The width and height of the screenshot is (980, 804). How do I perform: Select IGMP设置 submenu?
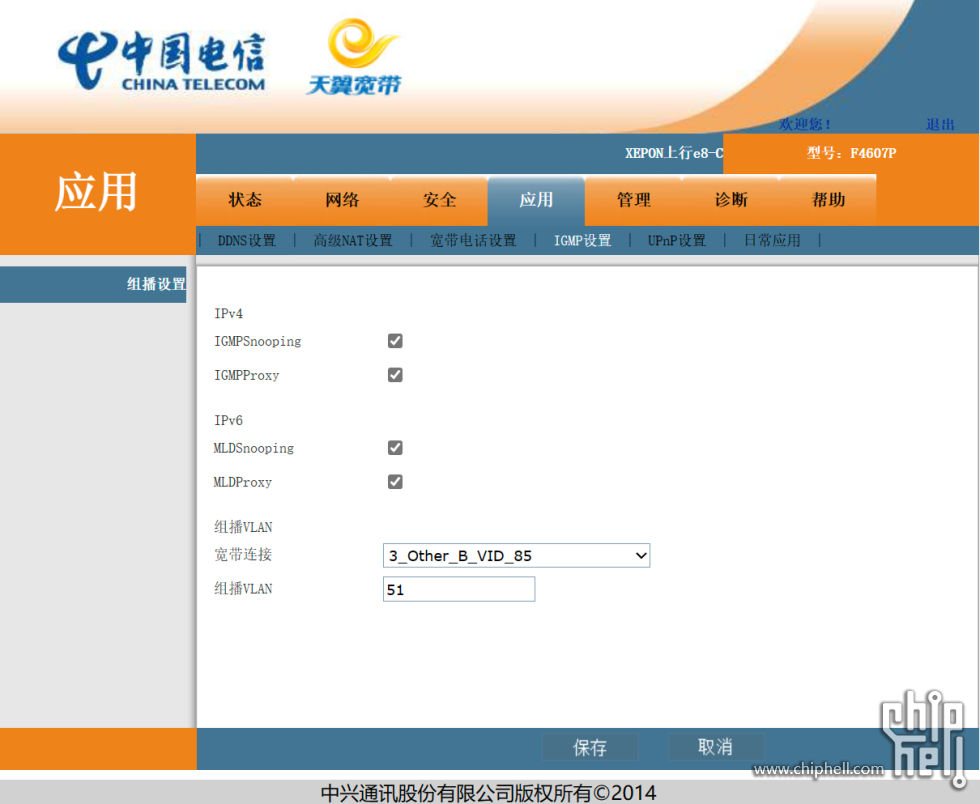pyautogui.click(x=582, y=241)
